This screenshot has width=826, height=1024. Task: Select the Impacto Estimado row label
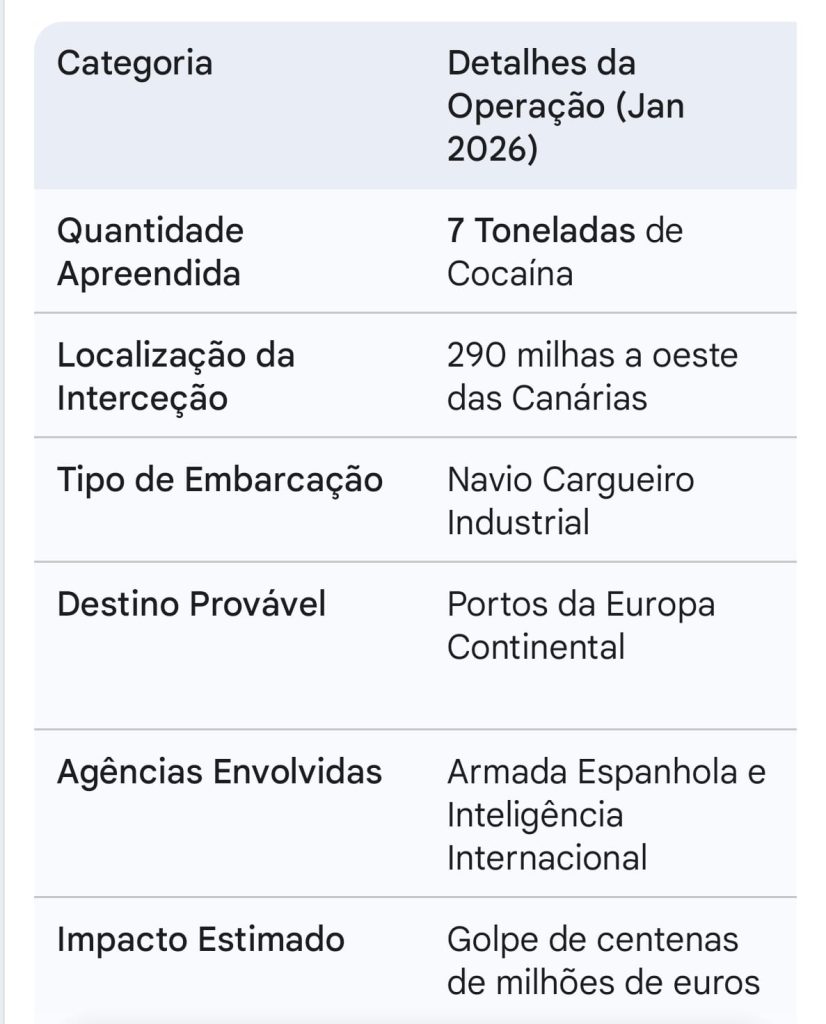tap(201, 939)
